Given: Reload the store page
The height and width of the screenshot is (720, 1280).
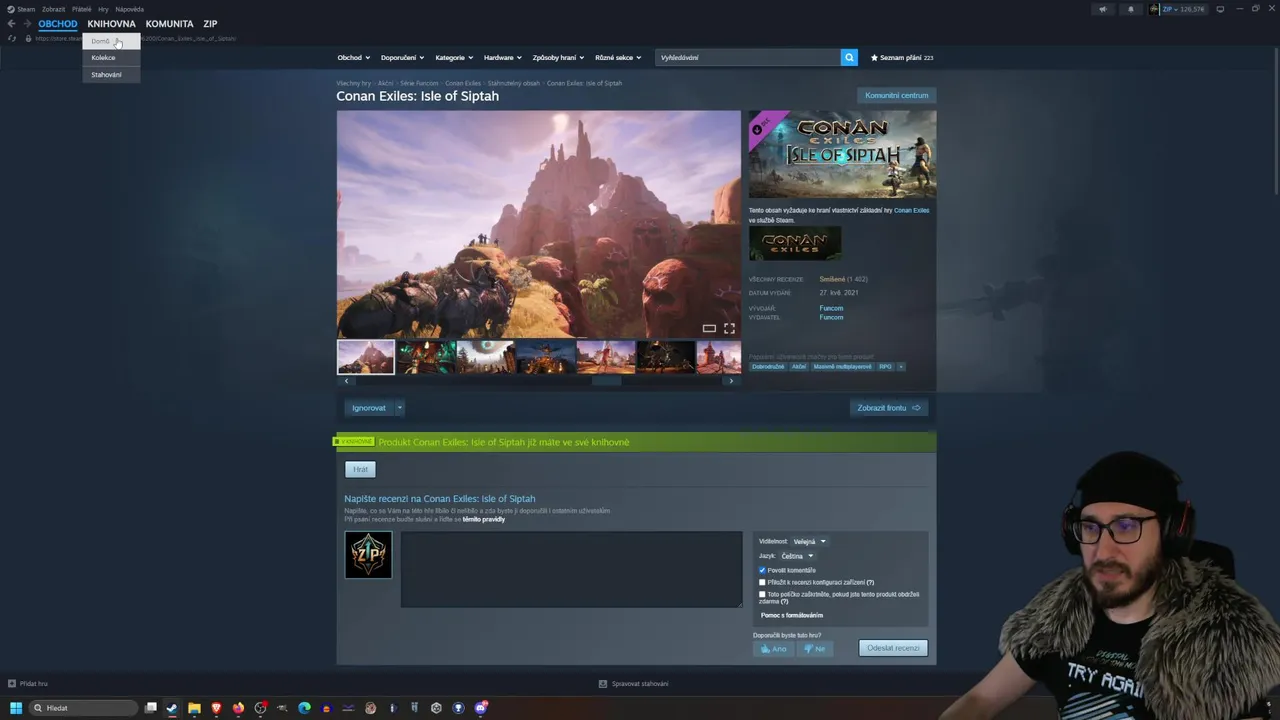Looking at the screenshot, I should [x=12, y=38].
